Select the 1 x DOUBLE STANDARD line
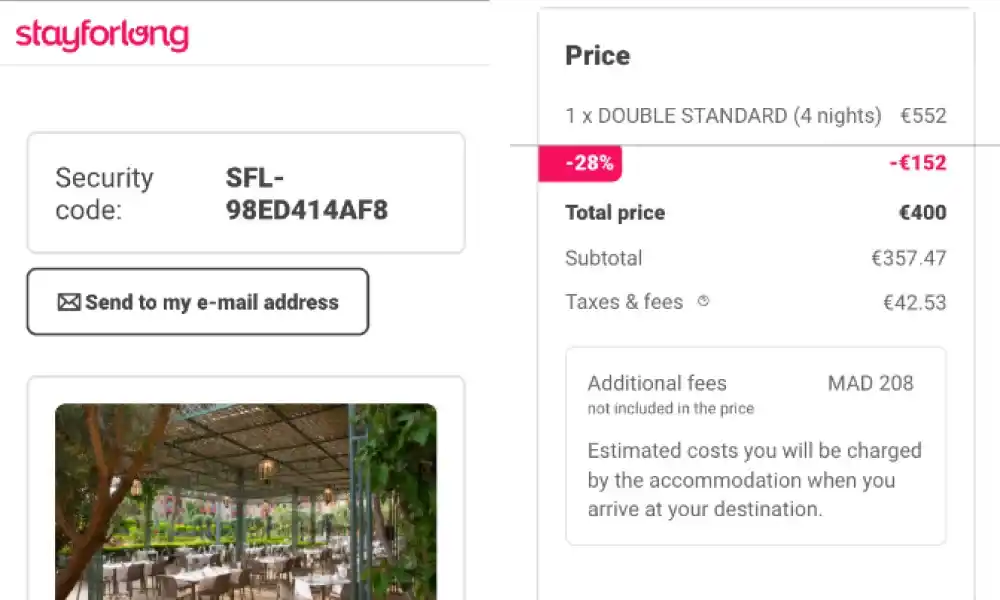Viewport: 1000px width, 600px height. [723, 116]
